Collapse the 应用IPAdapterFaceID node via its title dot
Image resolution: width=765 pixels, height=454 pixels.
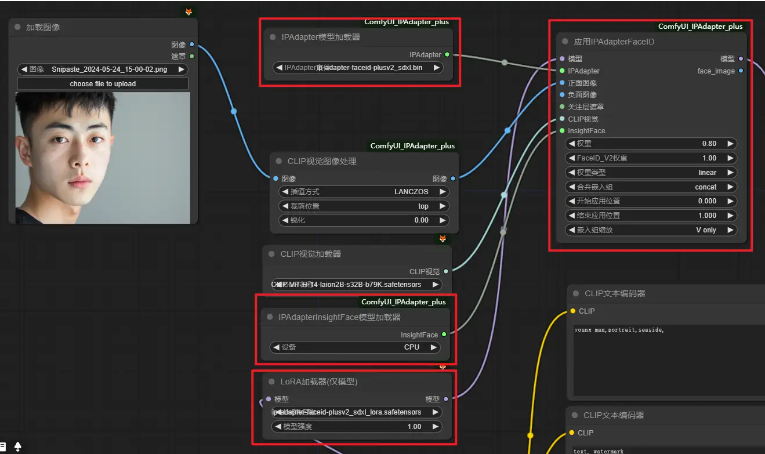[565, 41]
